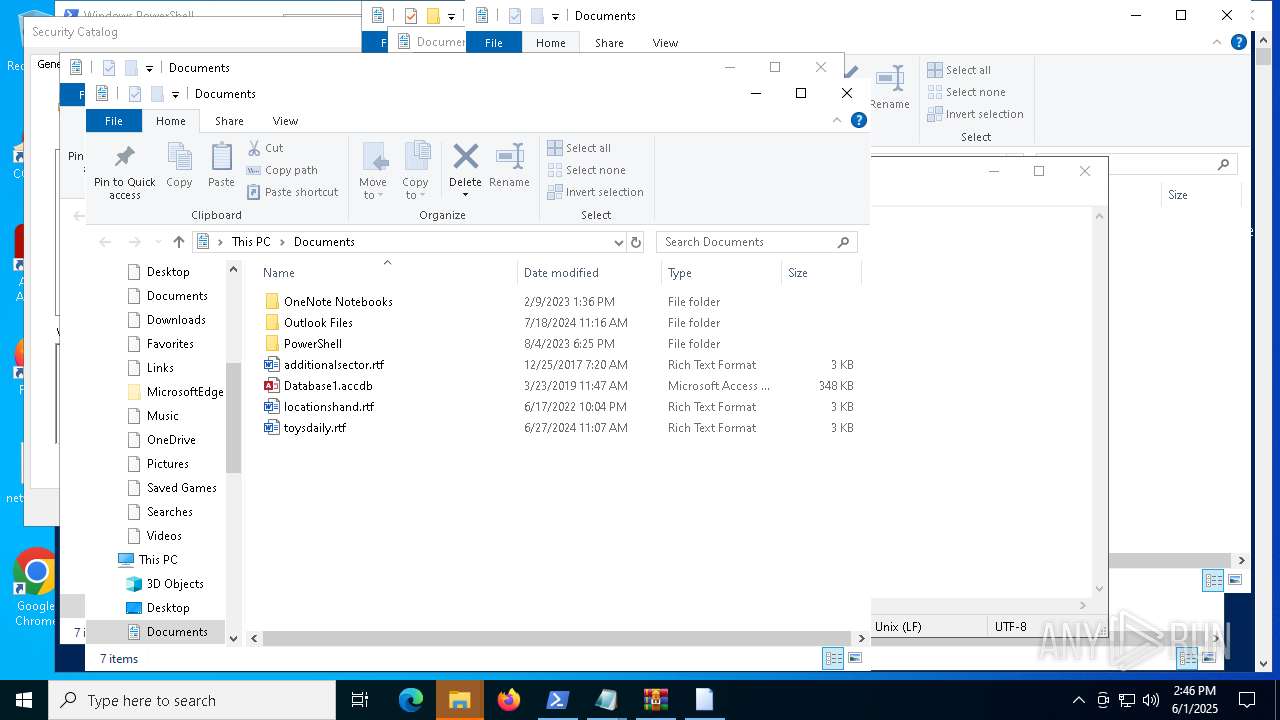This screenshot has height=720, width=1280.
Task: Click Select all in front window
Action: point(579,148)
